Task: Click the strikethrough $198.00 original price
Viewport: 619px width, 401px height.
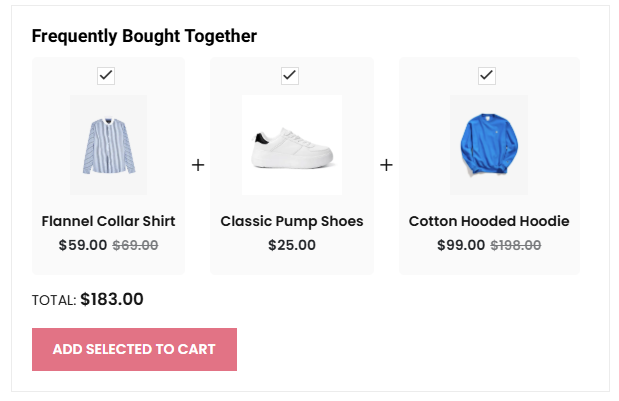Action: click(516, 245)
